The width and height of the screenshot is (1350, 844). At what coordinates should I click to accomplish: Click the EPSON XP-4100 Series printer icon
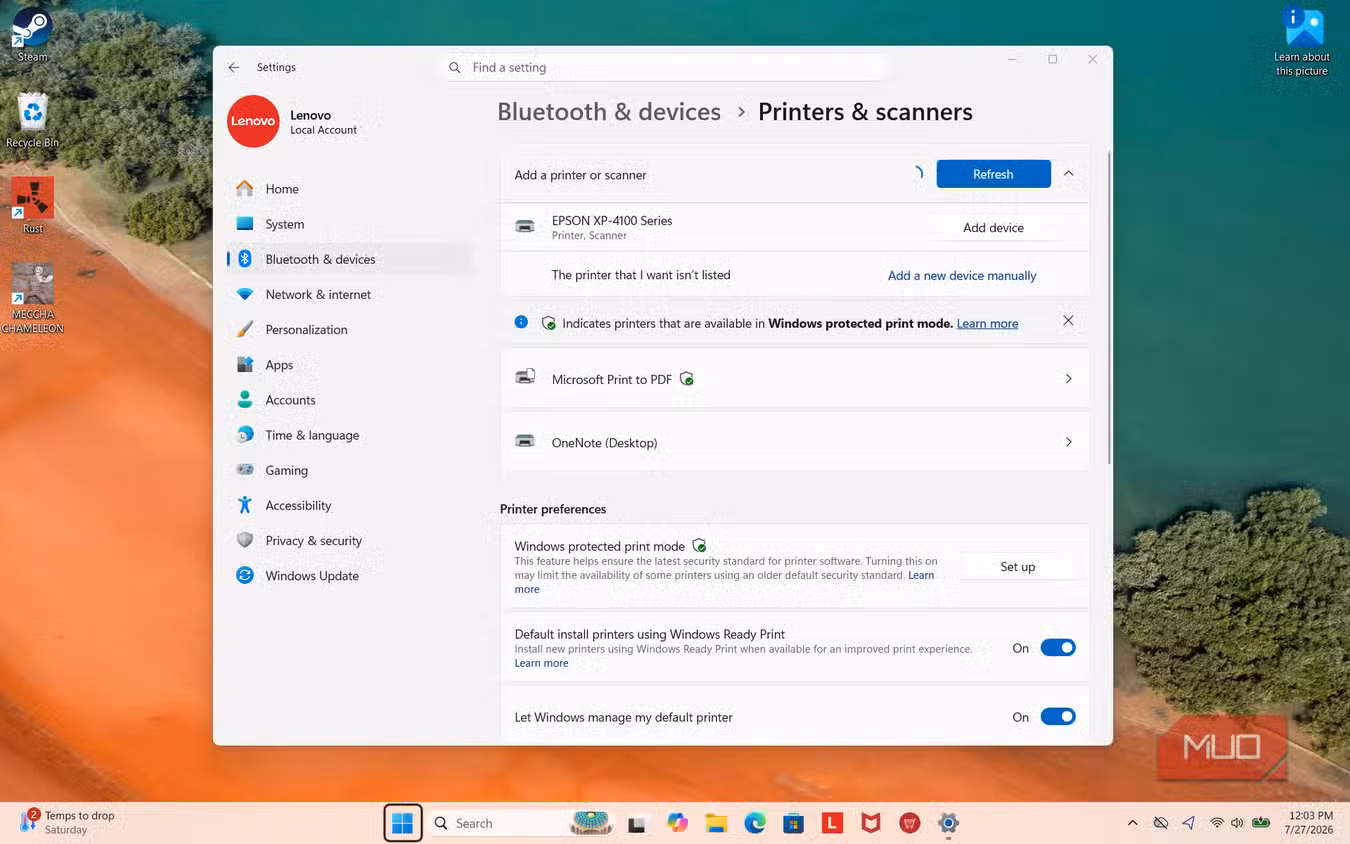point(525,227)
